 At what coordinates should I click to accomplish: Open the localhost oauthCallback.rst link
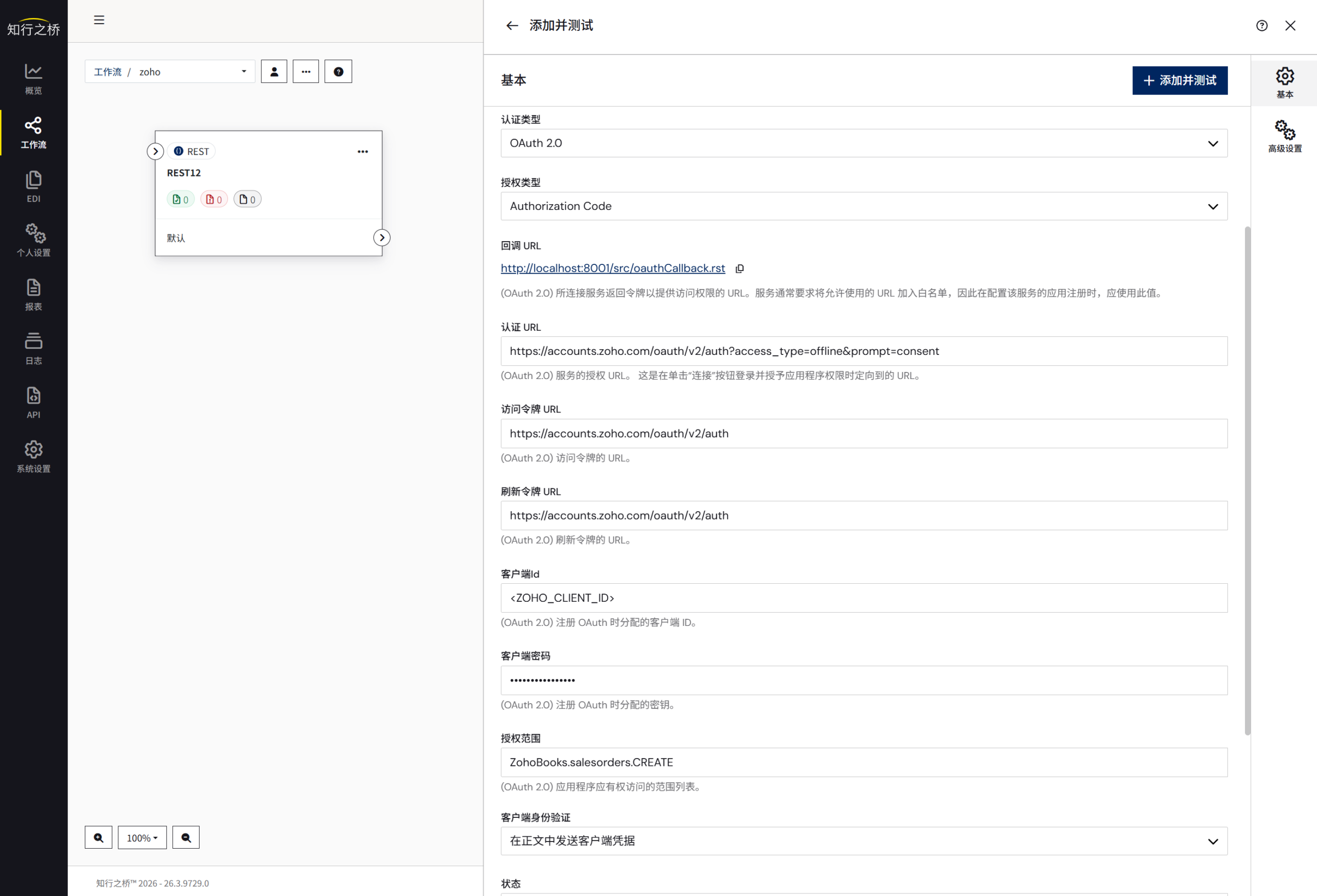point(613,268)
